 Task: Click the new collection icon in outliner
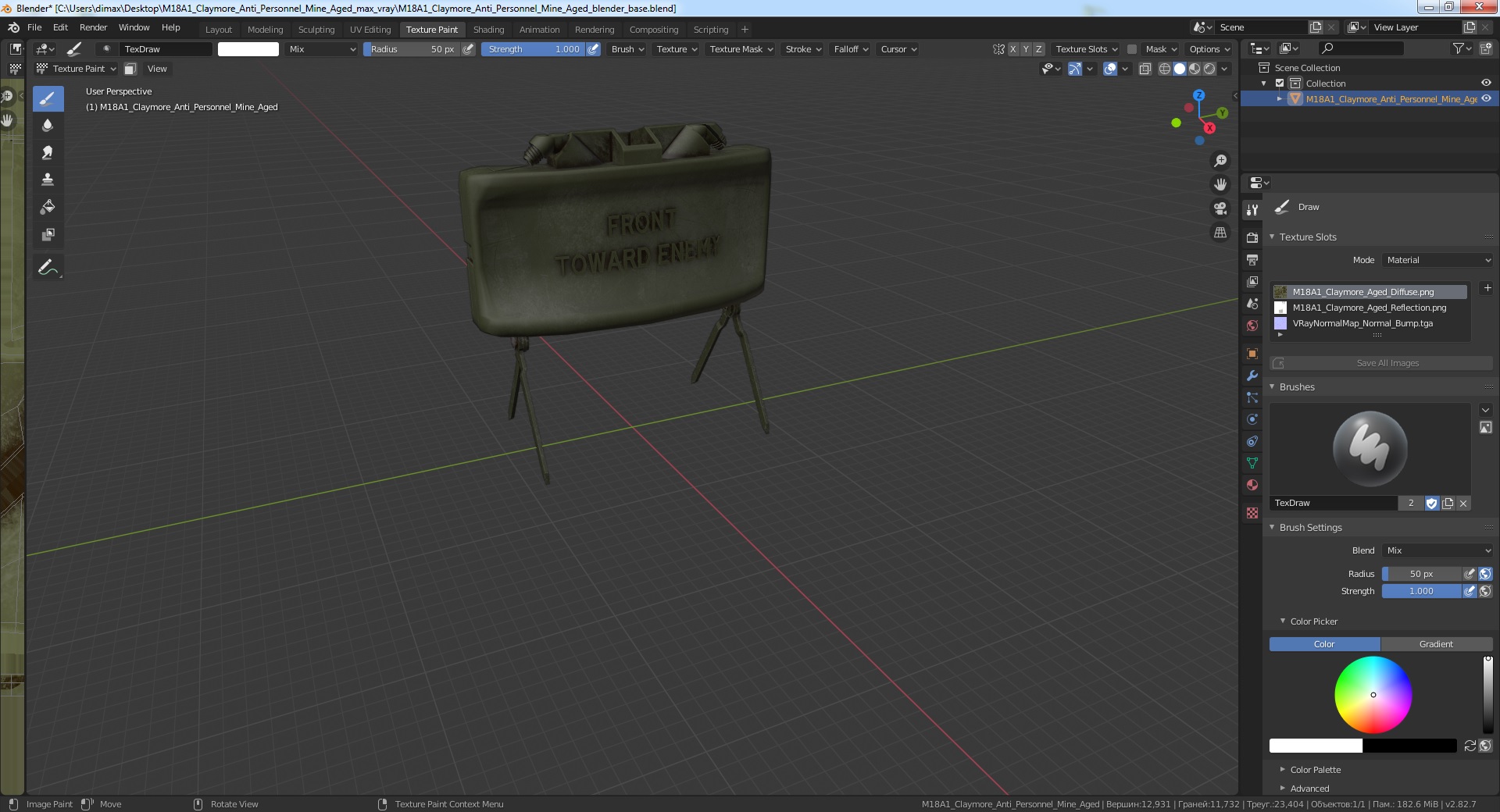(1485, 48)
